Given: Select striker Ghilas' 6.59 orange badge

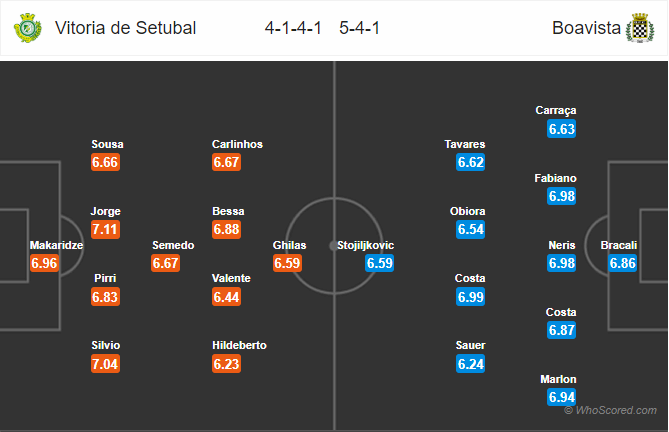Looking at the screenshot, I should tap(288, 263).
